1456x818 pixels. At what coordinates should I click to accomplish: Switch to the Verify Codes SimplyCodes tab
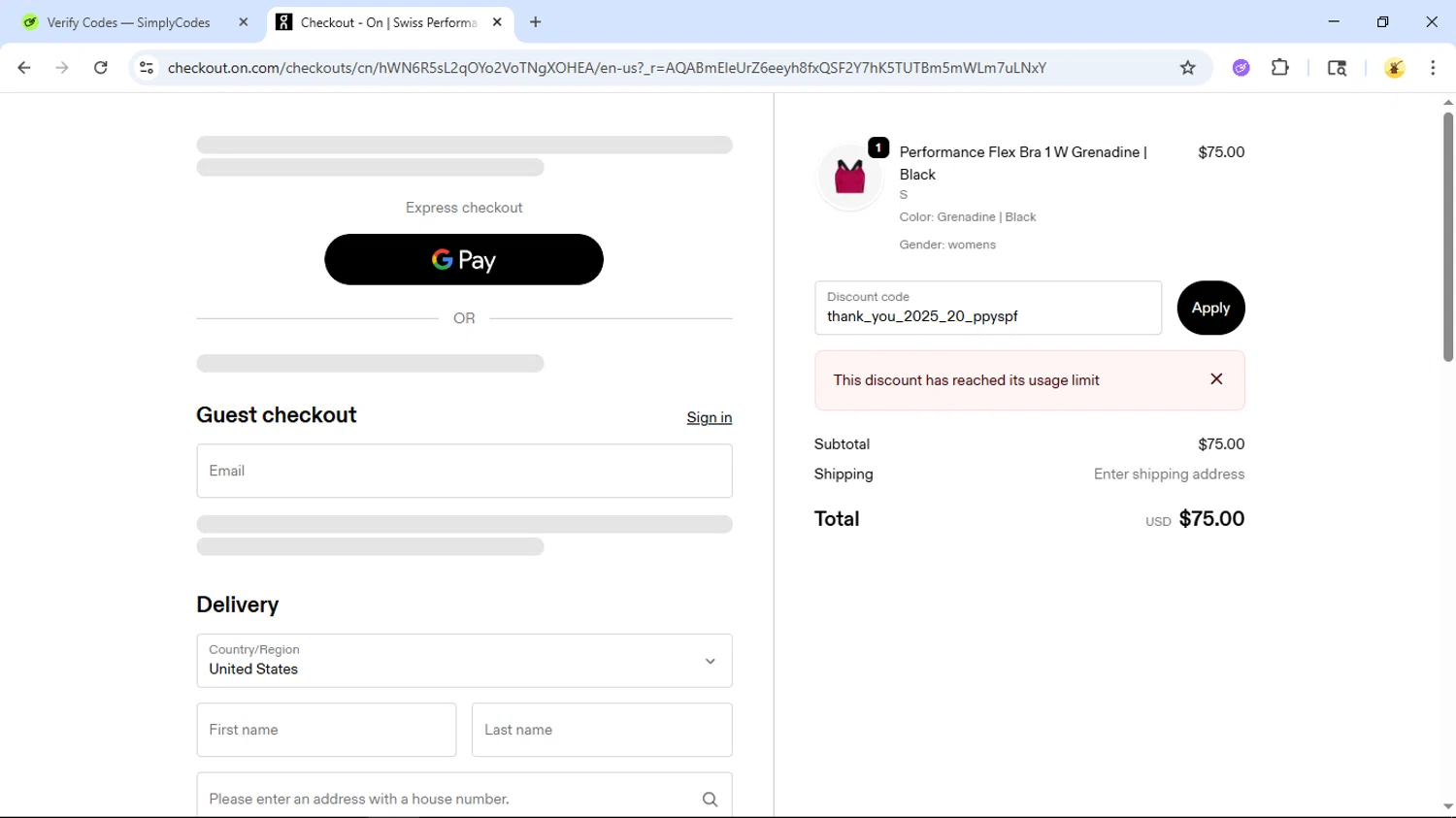(128, 22)
